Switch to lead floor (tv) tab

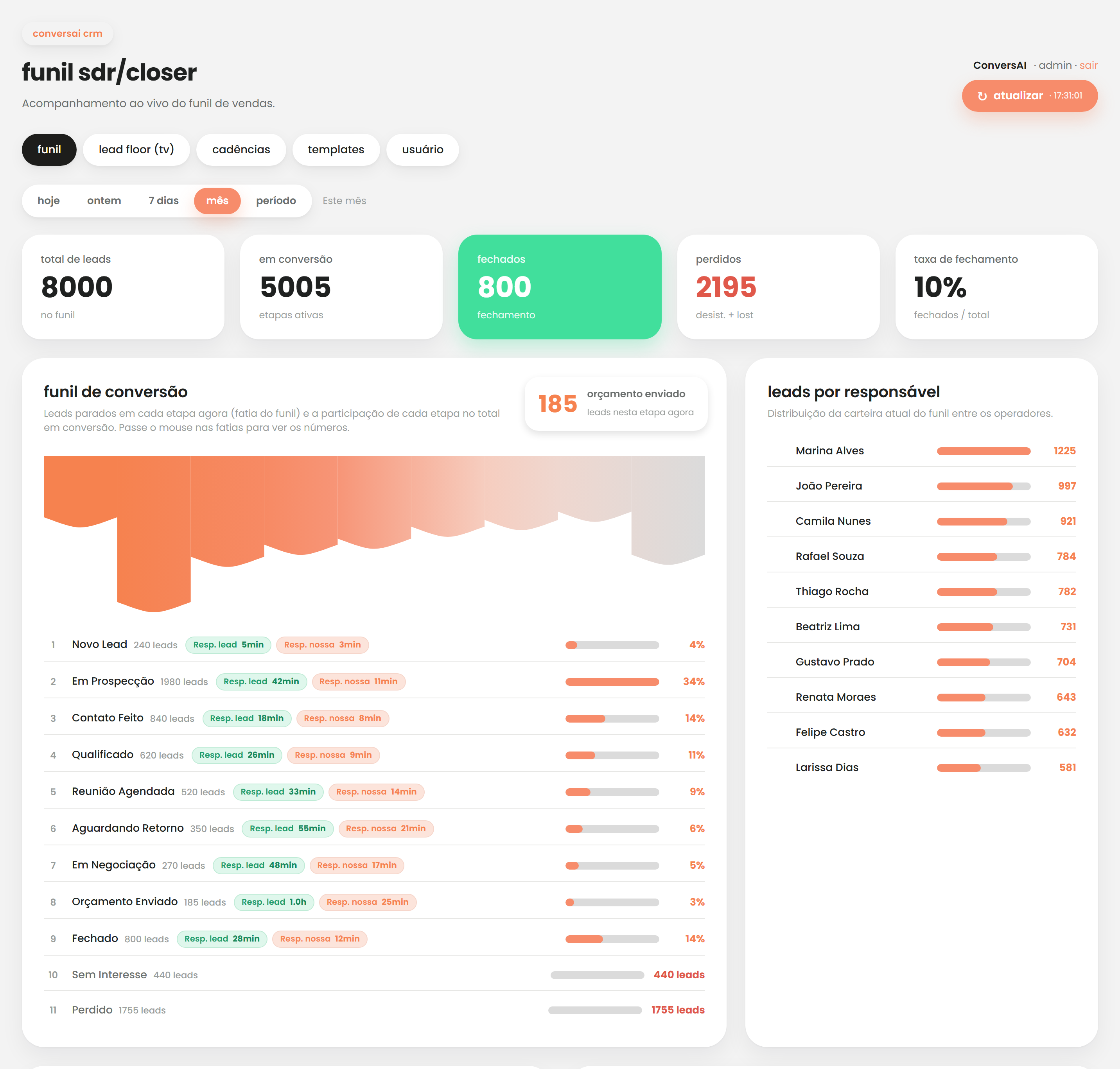click(x=136, y=149)
